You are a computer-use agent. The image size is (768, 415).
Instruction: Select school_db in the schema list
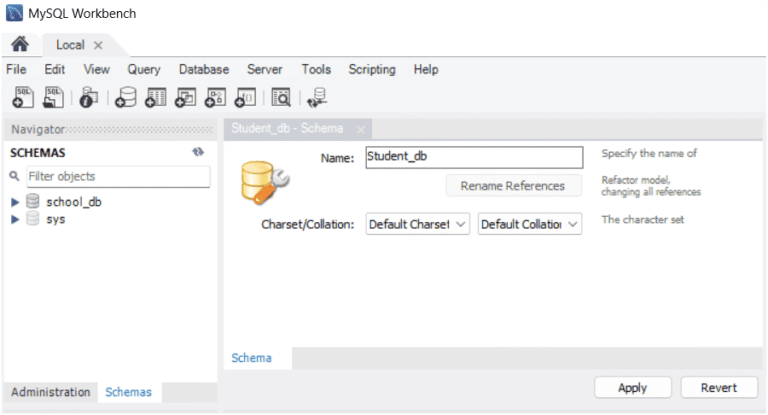point(74,202)
